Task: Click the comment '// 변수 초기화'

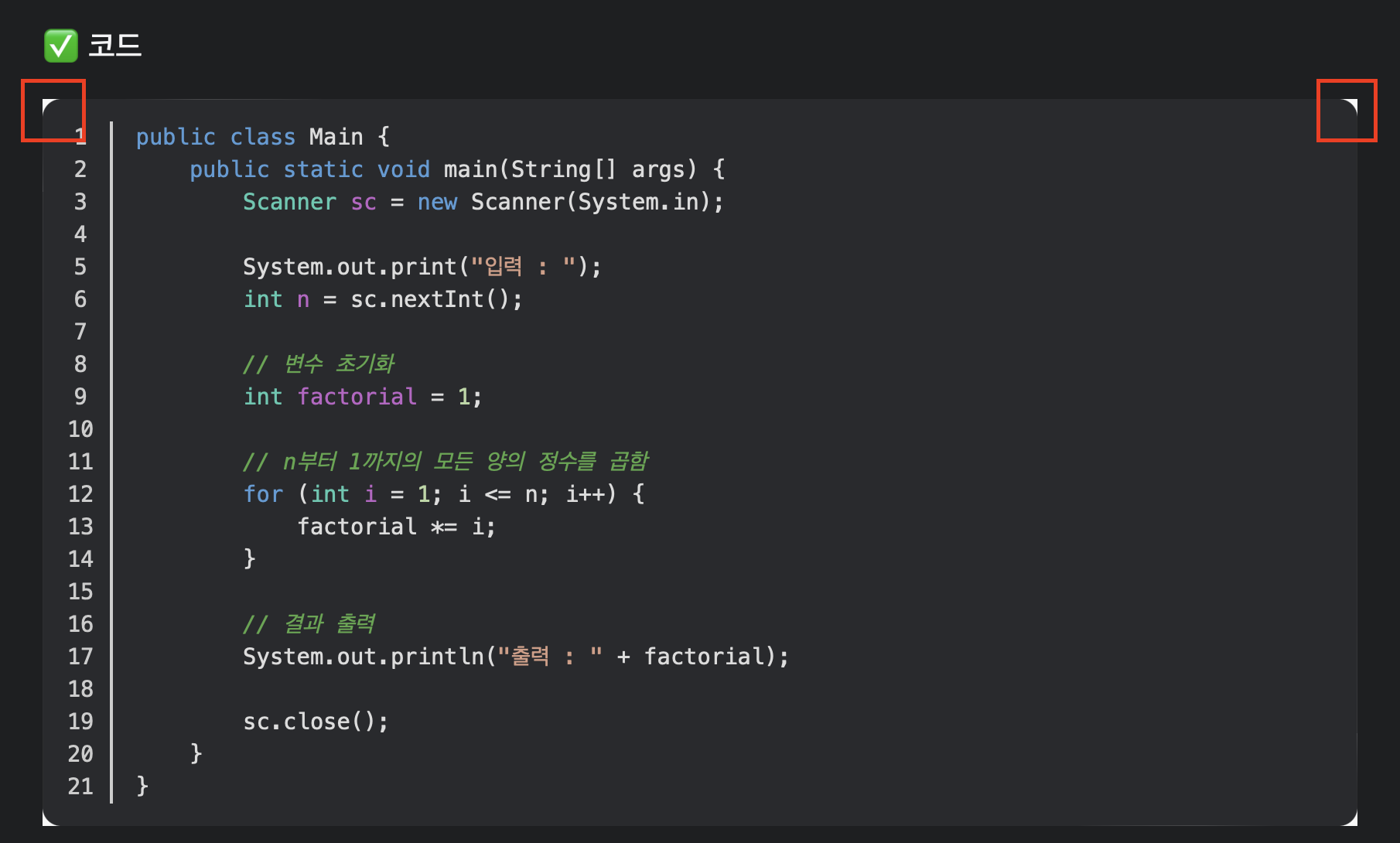Action: click(x=319, y=364)
